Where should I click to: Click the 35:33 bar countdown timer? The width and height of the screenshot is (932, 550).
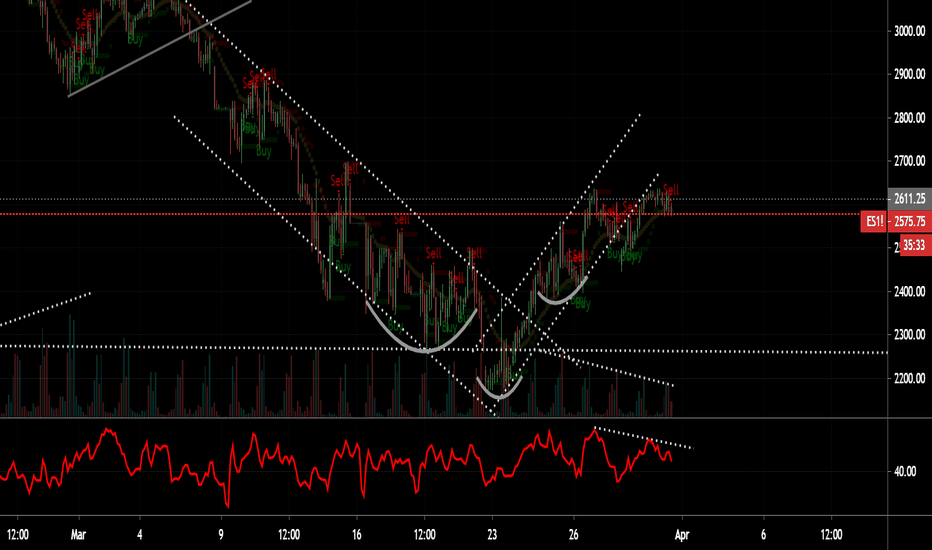(915, 244)
